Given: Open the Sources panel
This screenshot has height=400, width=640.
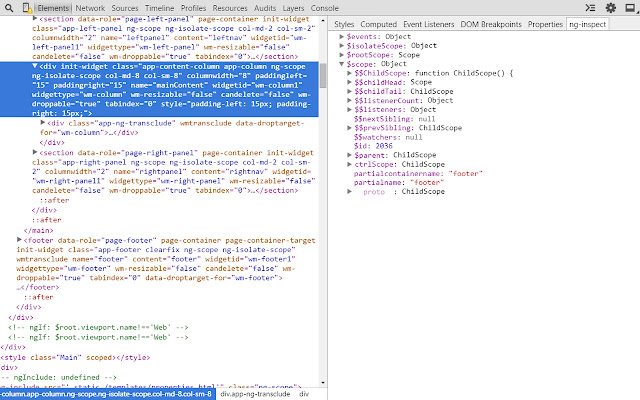Looking at the screenshot, I should click(x=125, y=8).
